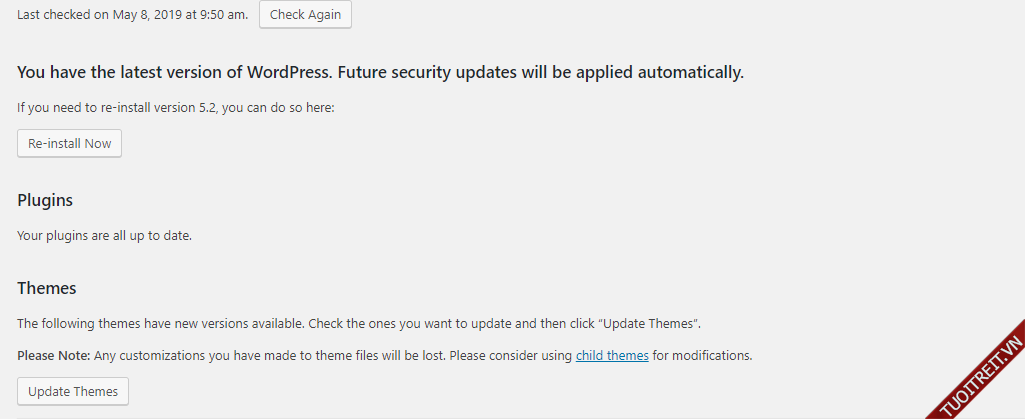Click the plugins are all up to date message
This screenshot has height=419, width=1025.
(104, 236)
